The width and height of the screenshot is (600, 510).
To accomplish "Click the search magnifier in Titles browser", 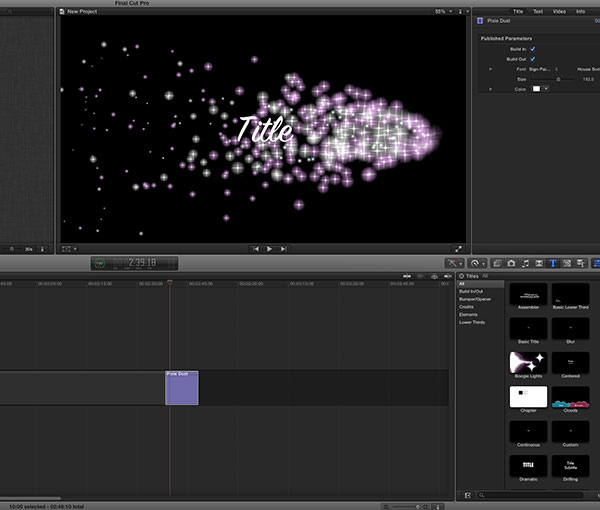I will [481, 495].
